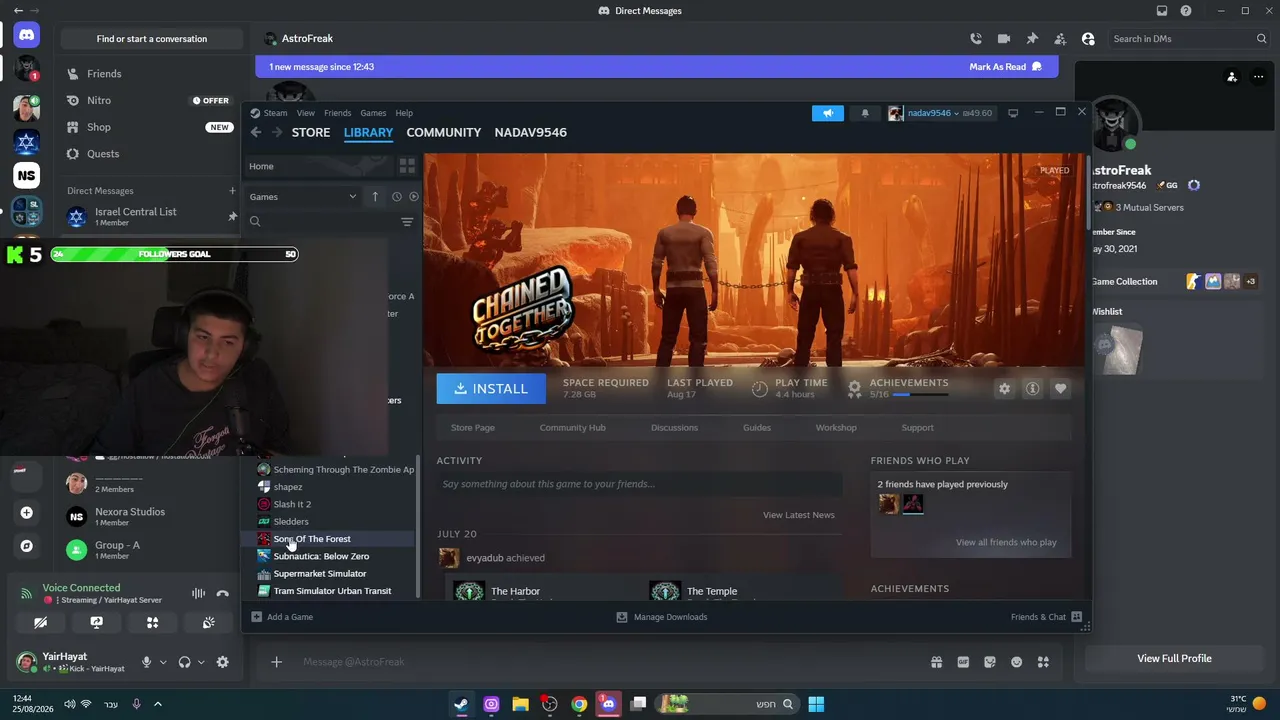Open Steam Games menu
1280x720 pixels.
(x=373, y=113)
